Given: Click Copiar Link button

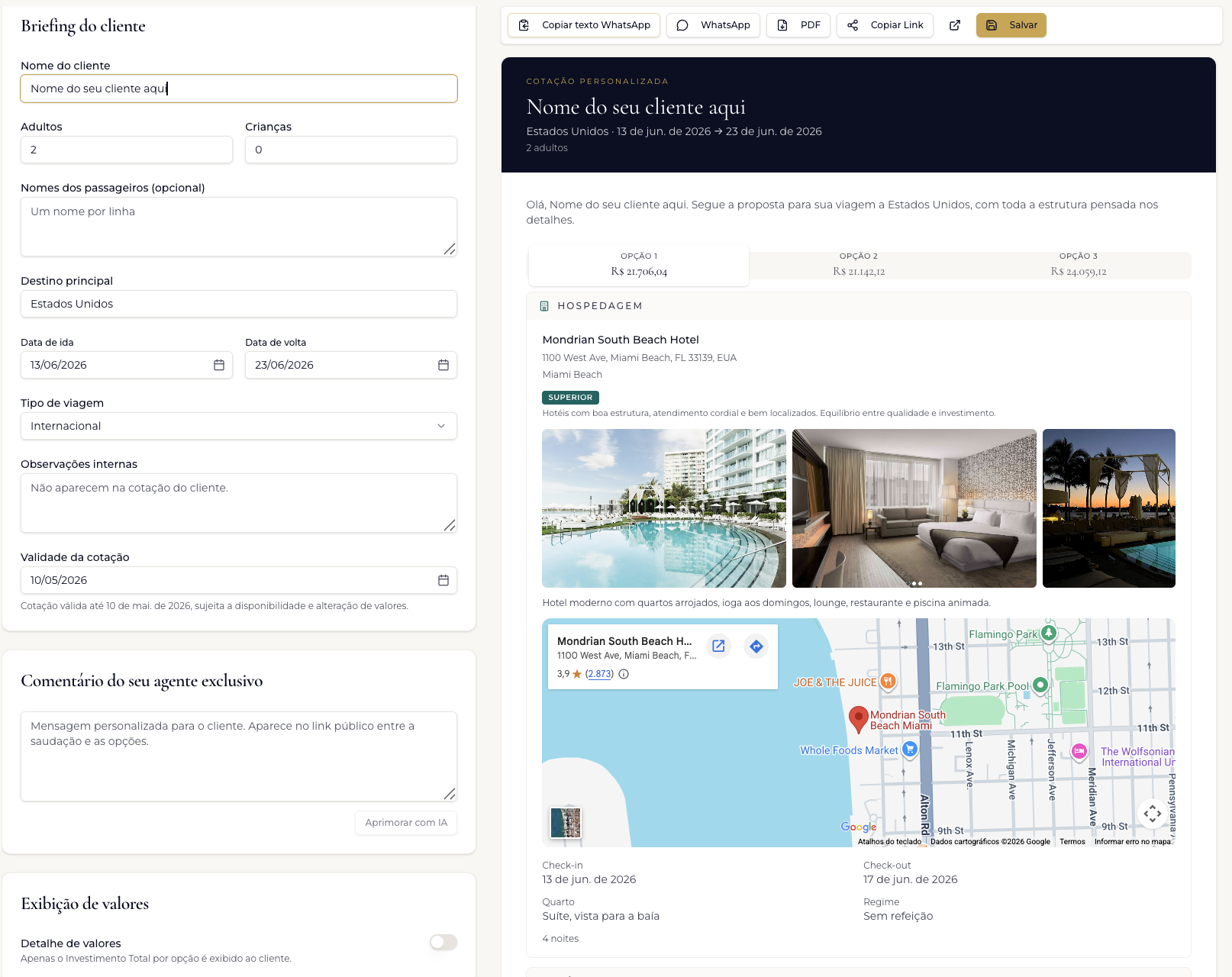Looking at the screenshot, I should click(x=885, y=25).
